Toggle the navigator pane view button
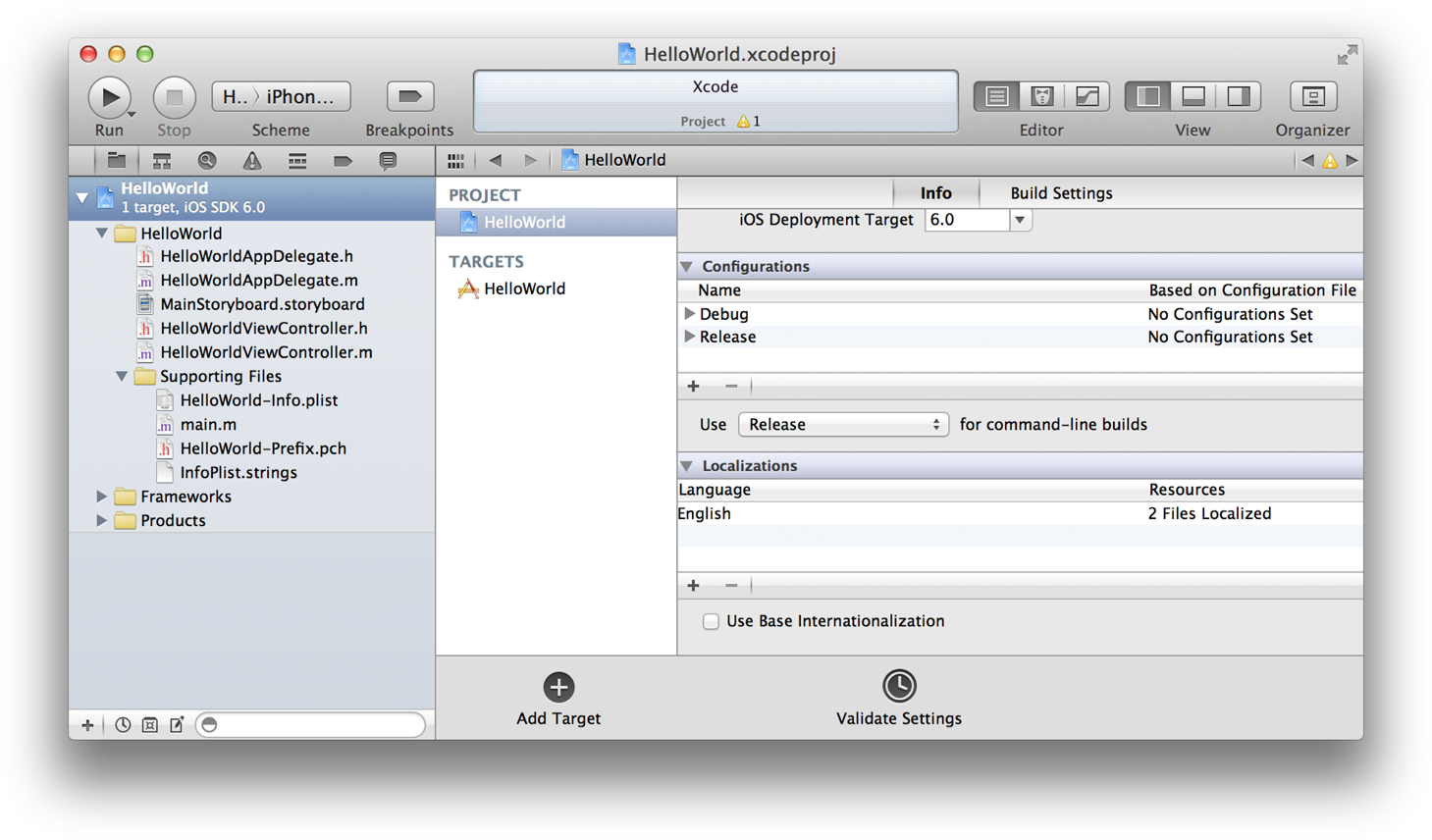 tap(1148, 97)
